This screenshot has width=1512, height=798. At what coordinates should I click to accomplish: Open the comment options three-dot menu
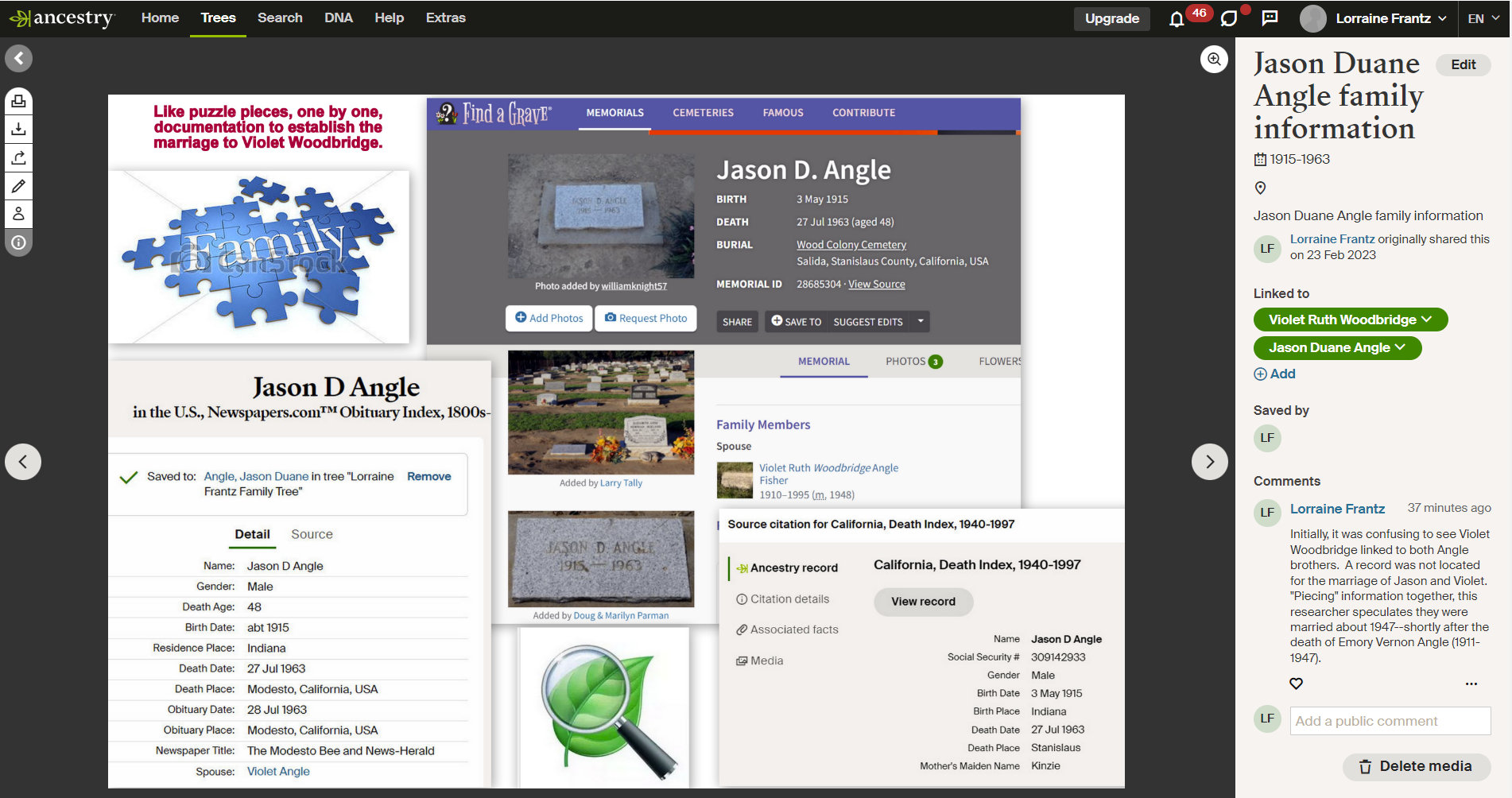(x=1471, y=684)
